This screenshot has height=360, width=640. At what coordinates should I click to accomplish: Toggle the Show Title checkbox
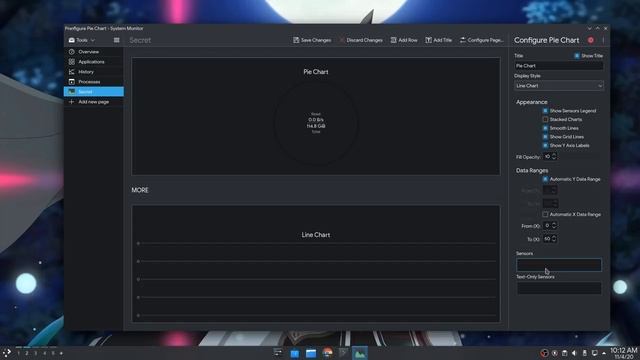[x=577, y=56]
